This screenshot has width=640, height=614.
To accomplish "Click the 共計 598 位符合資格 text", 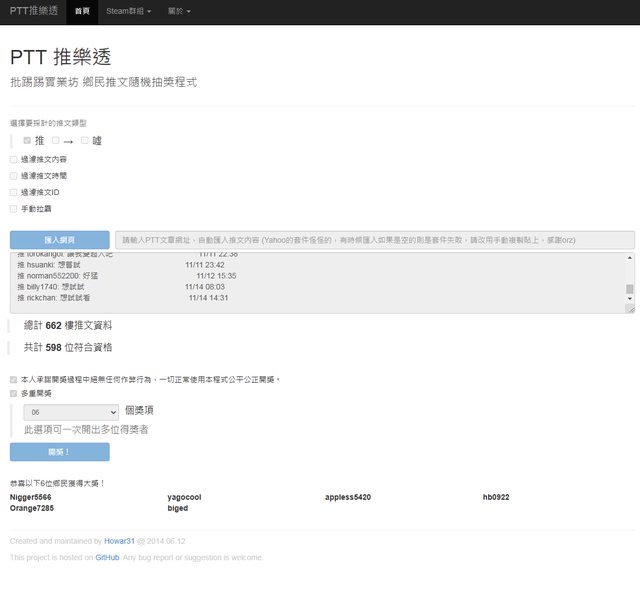I will click(68, 347).
